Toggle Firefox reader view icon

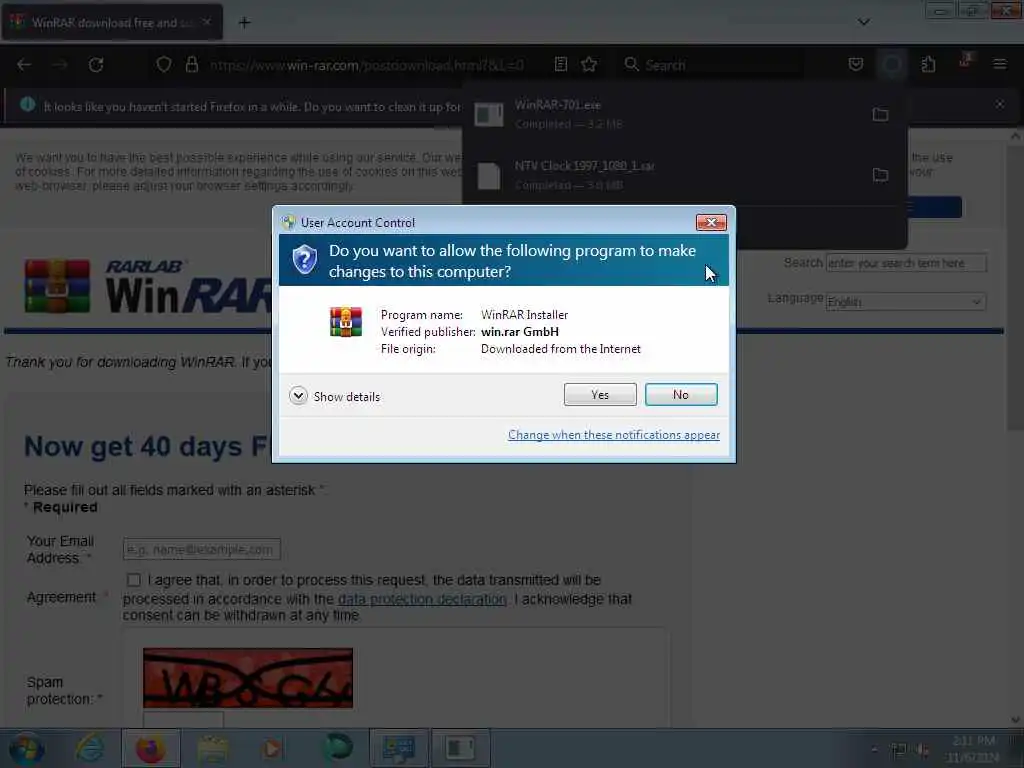[x=560, y=65]
